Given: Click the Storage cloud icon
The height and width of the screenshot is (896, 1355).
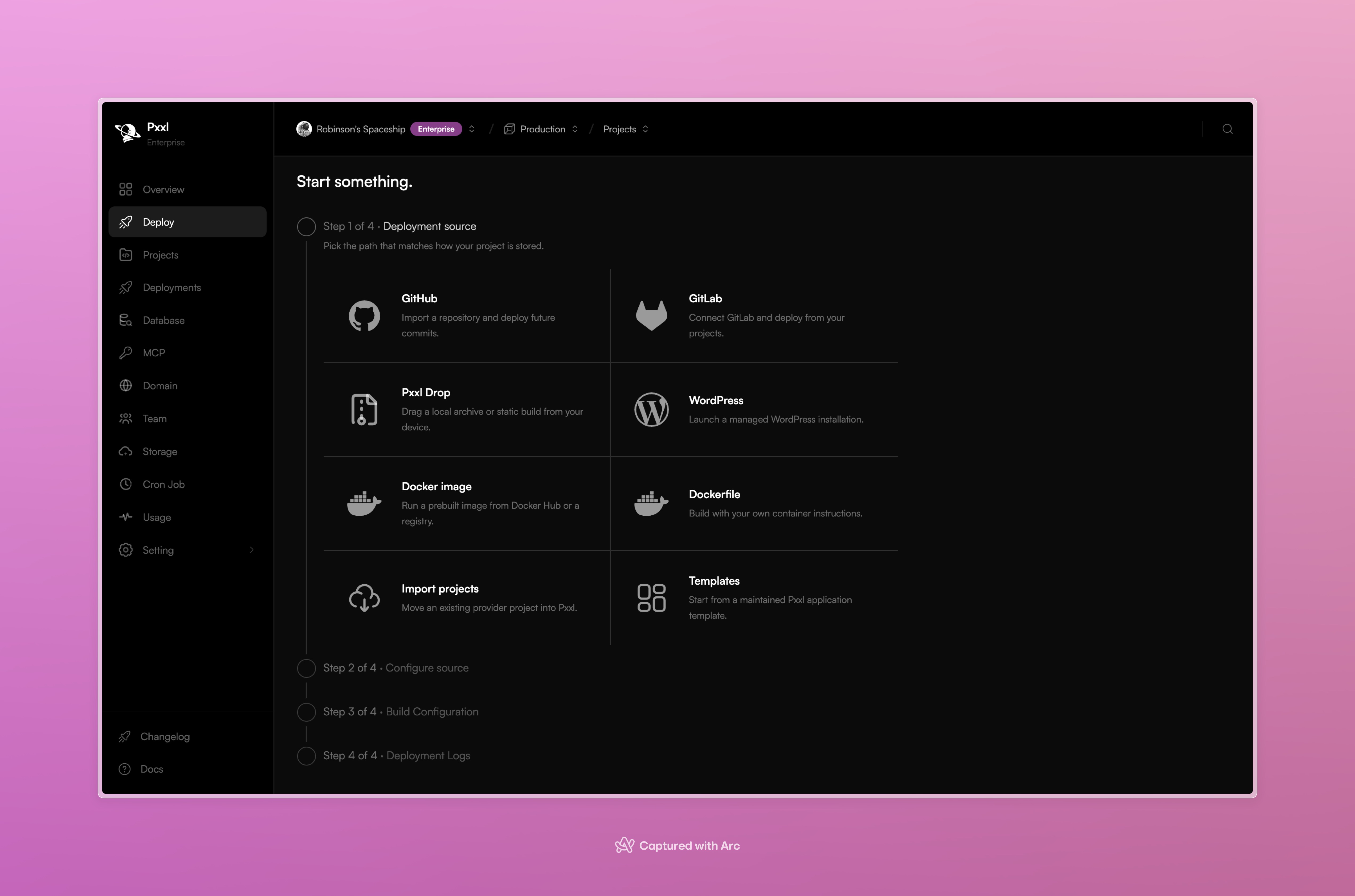Looking at the screenshot, I should point(126,451).
